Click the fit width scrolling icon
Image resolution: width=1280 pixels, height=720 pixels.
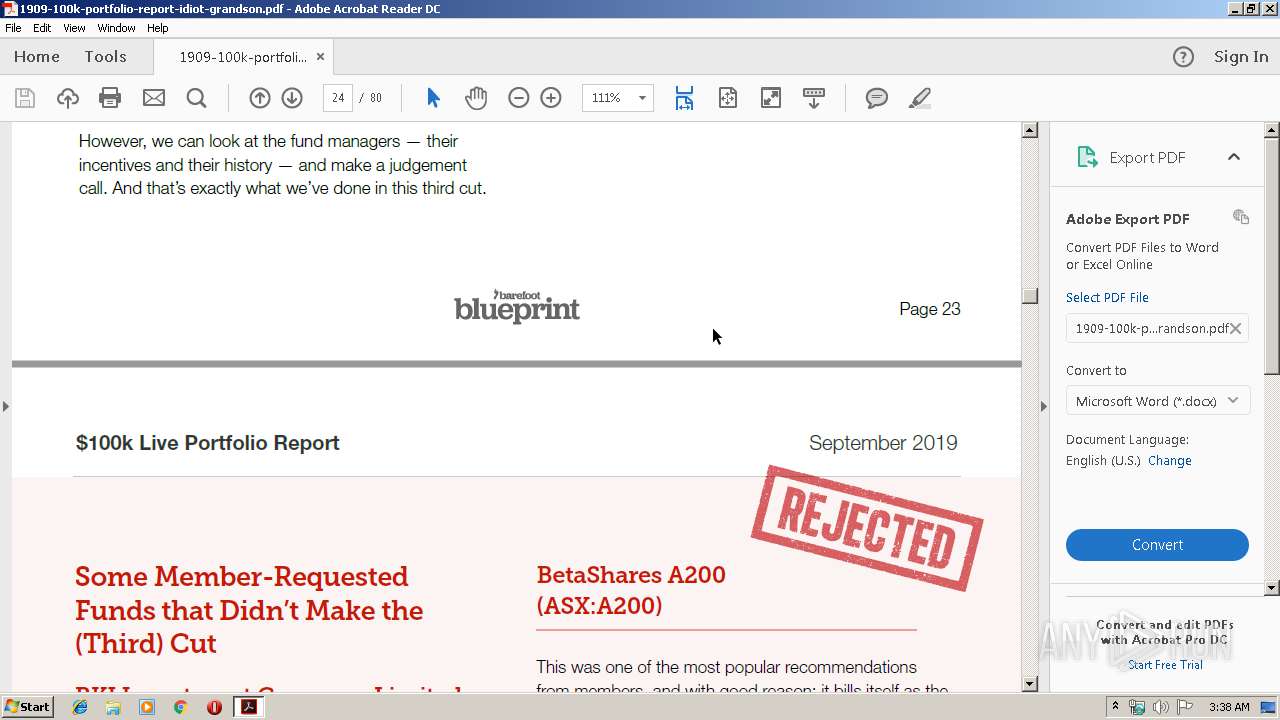tap(684, 98)
